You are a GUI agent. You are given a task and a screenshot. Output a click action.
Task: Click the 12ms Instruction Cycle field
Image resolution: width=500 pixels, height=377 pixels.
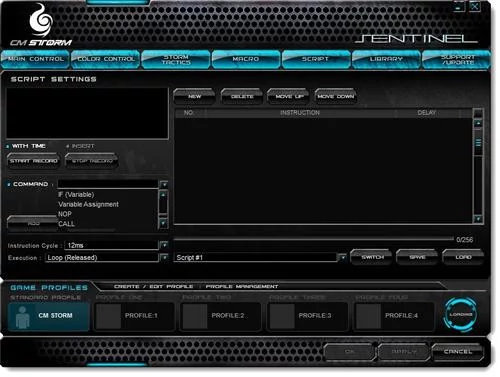point(111,245)
